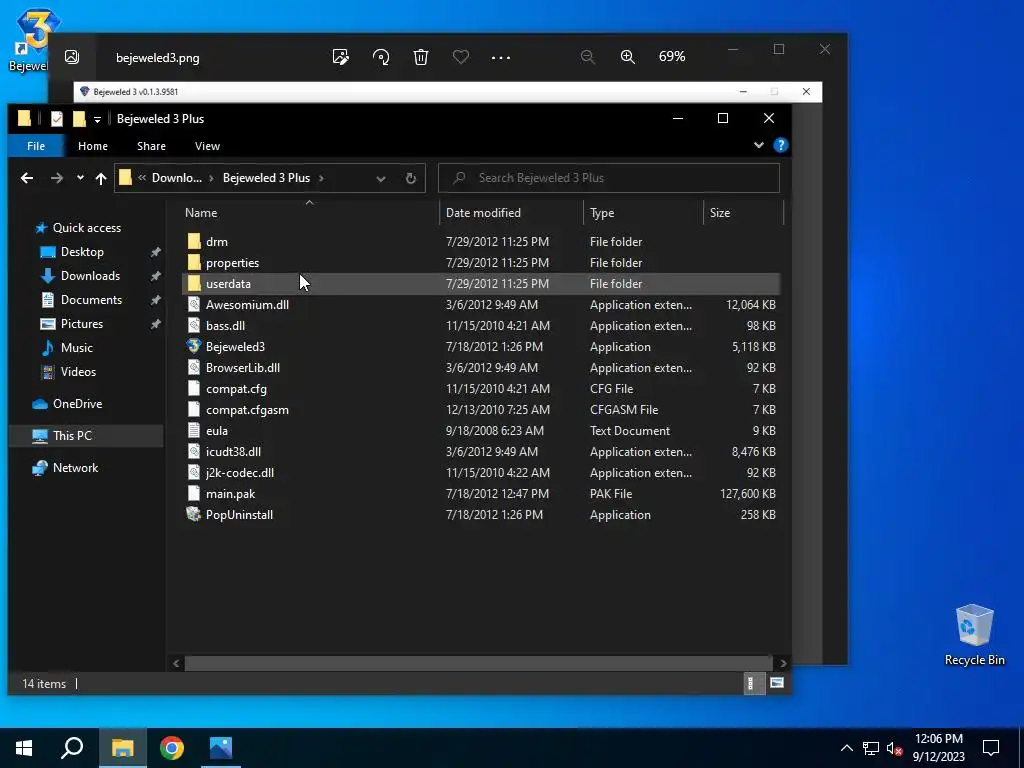Open the View ribbon tab
The image size is (1024, 768).
click(x=207, y=146)
